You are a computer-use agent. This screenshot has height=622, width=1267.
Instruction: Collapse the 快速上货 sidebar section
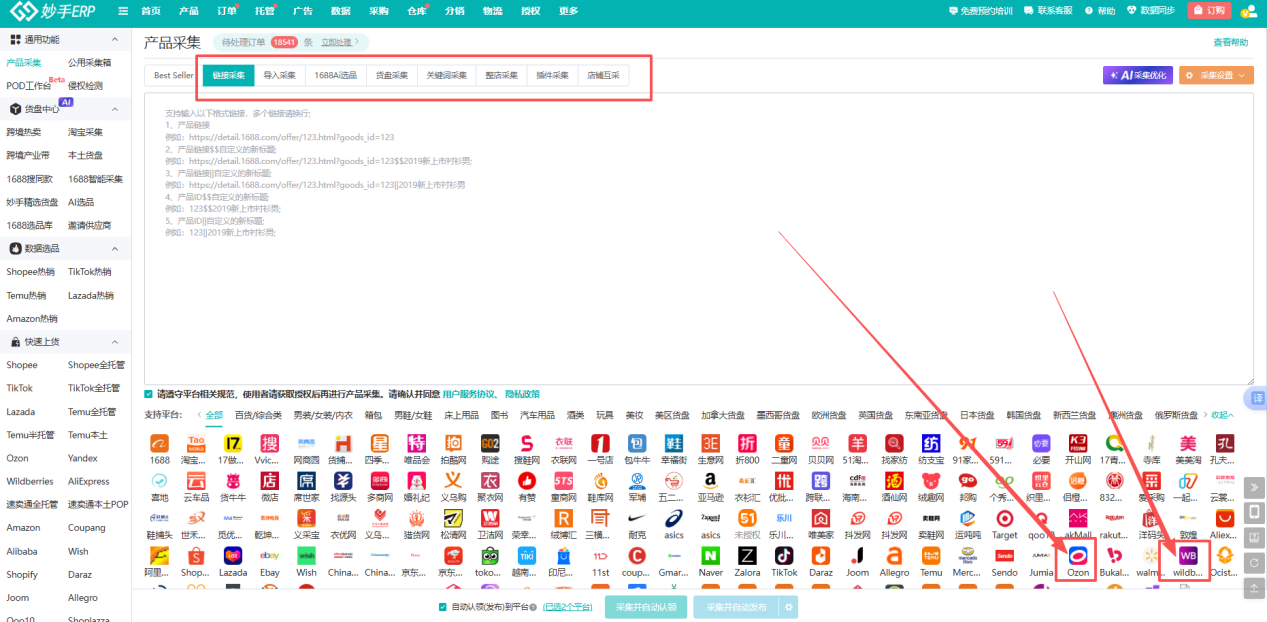[x=115, y=342]
